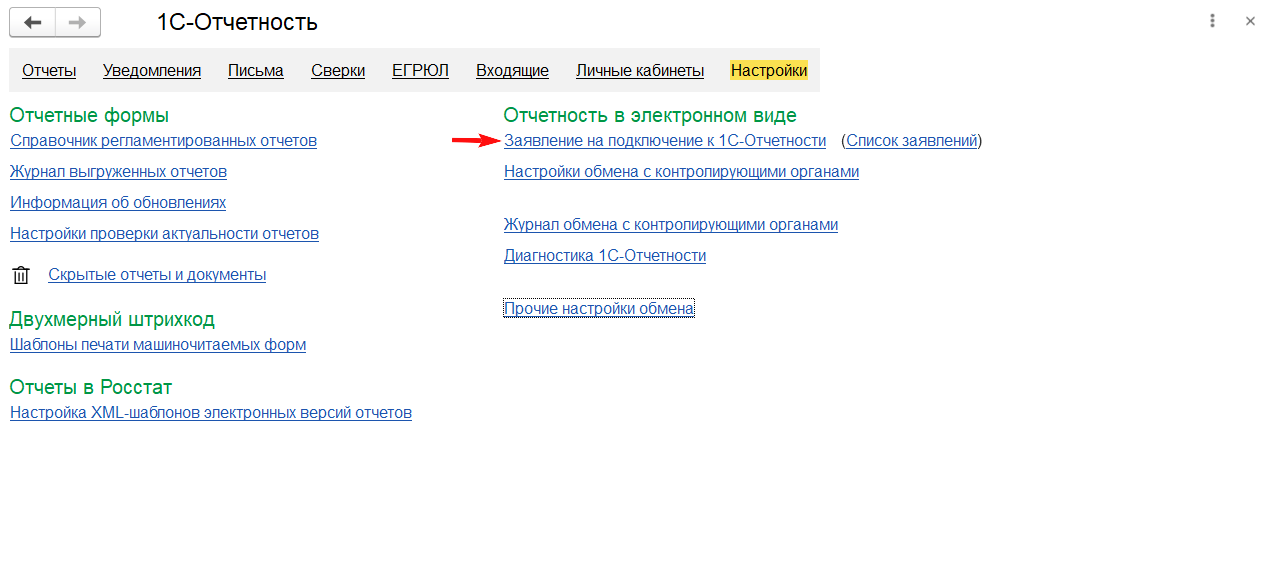Screen dimensions: 1280x578
Task: Open Журнал обмена с контролирующими органами
Action: [x=671, y=225]
